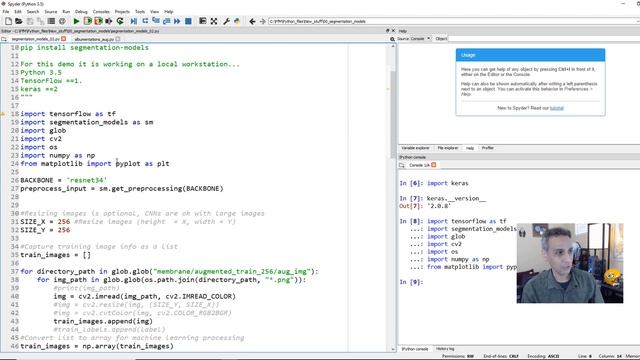Screen dimensions: 640x360
Task: Close the albumentations_aug tab
Action: [x=118, y=39]
